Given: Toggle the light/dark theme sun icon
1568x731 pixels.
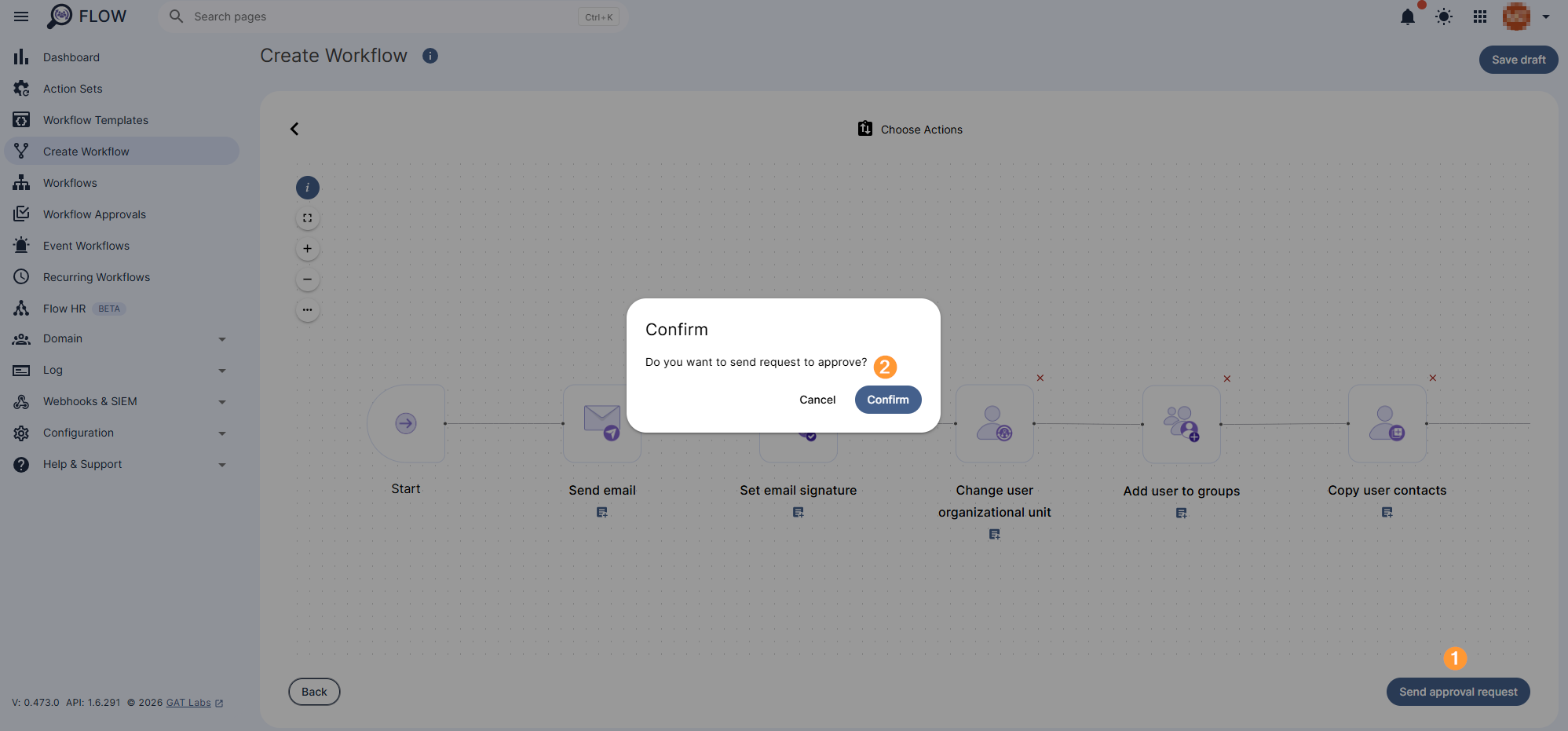Looking at the screenshot, I should click(1444, 16).
